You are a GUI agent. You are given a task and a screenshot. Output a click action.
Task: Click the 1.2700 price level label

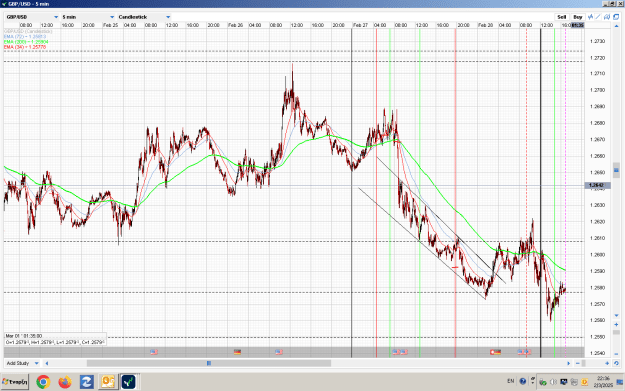[597, 90]
